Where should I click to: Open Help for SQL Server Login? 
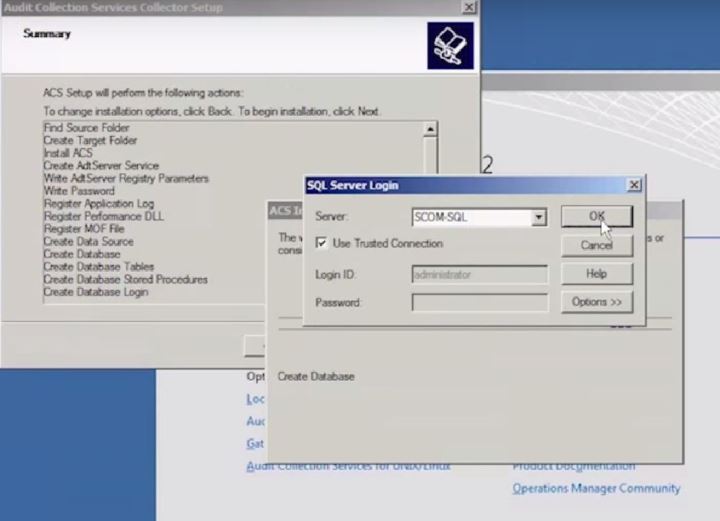tap(596, 274)
